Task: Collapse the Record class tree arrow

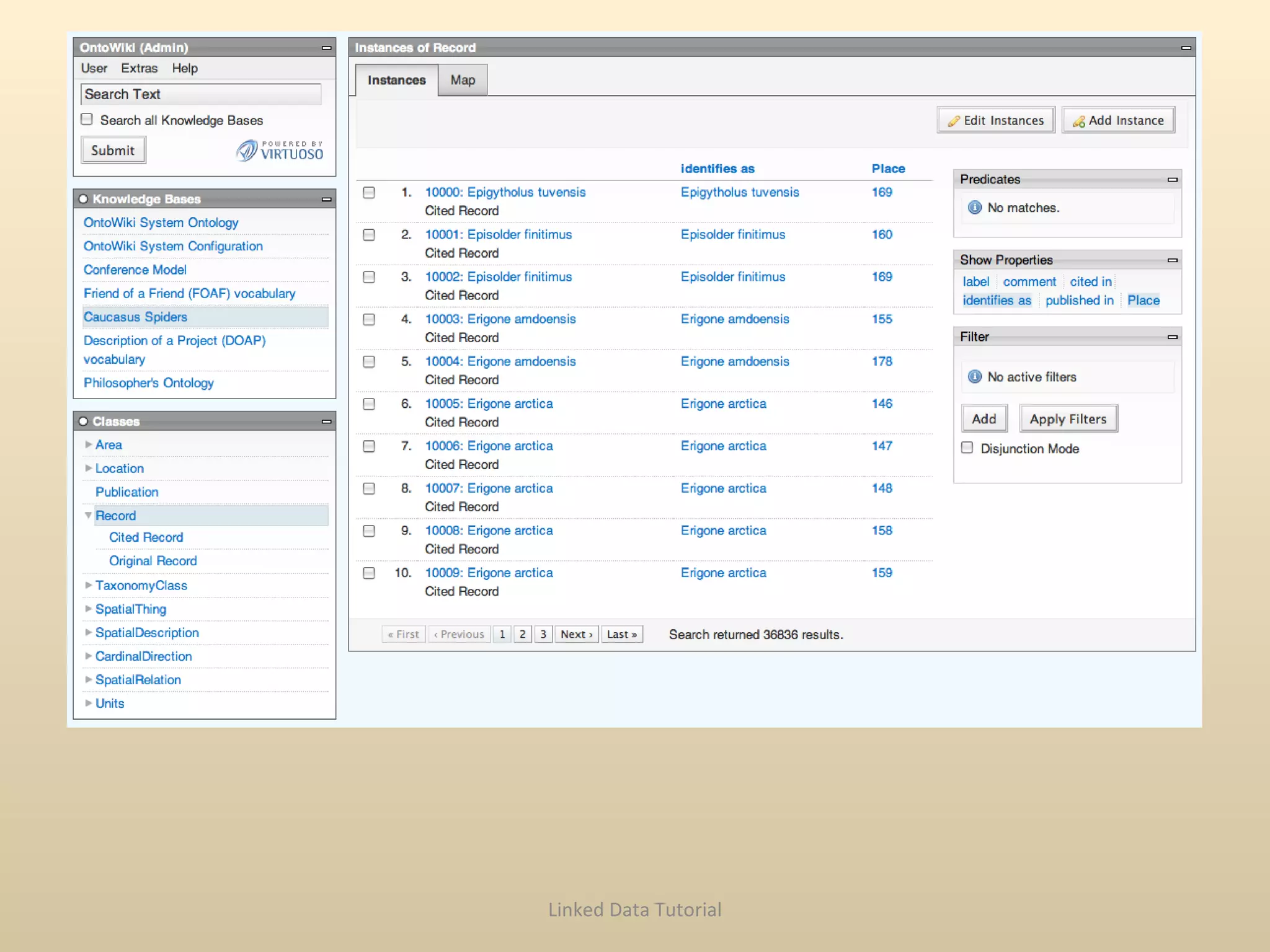Action: click(x=89, y=516)
